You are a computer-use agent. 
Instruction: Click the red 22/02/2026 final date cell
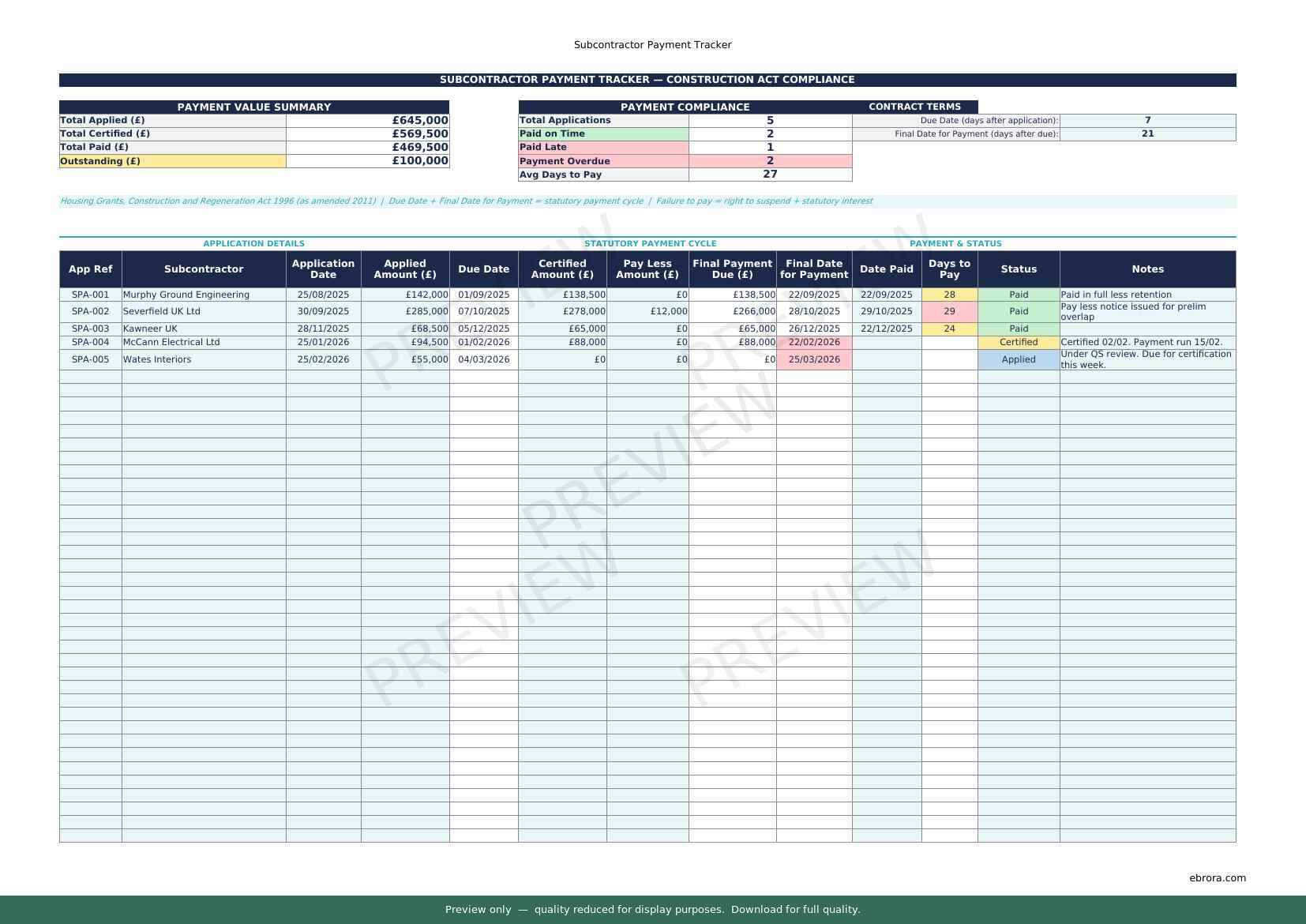813,342
